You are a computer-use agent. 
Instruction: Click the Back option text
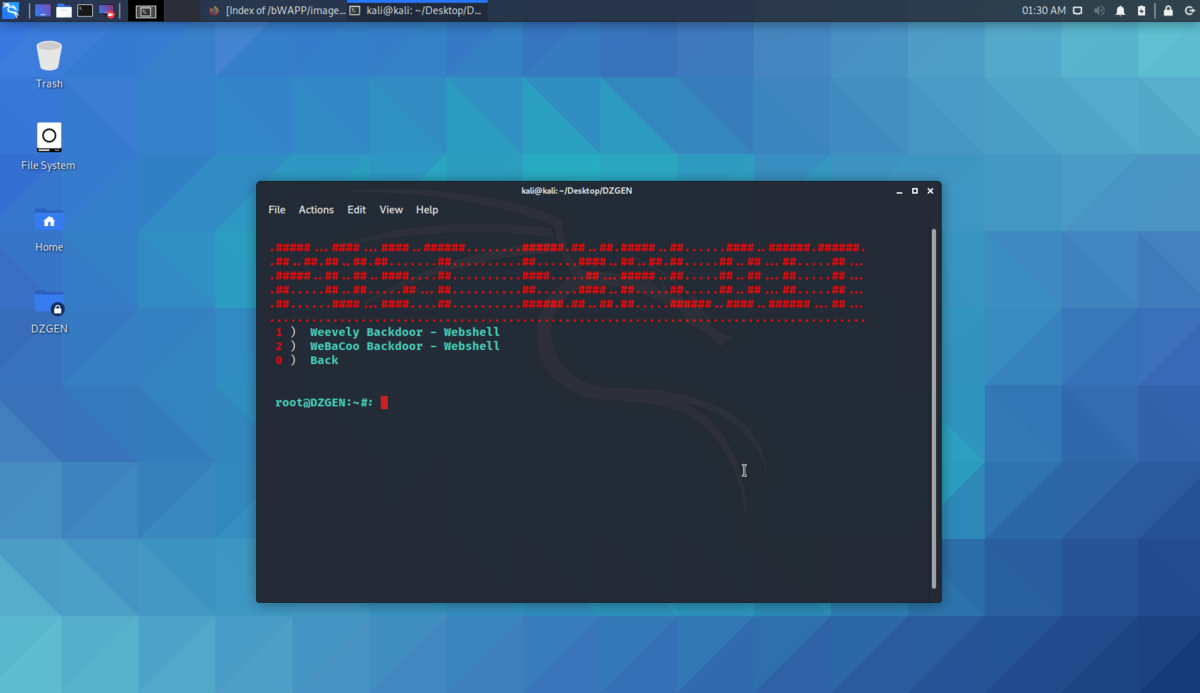324,360
